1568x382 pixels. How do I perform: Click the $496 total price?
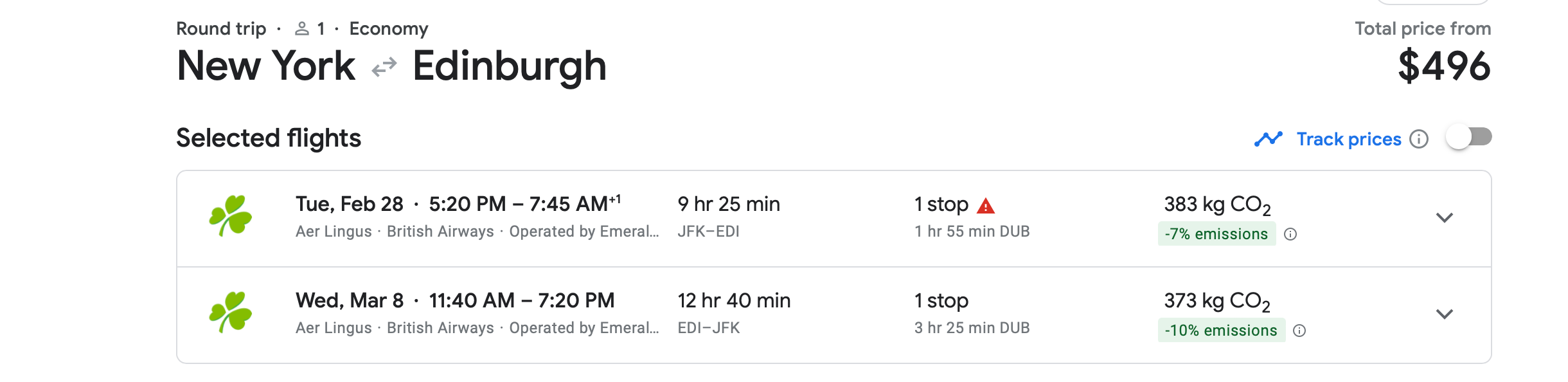[1444, 66]
